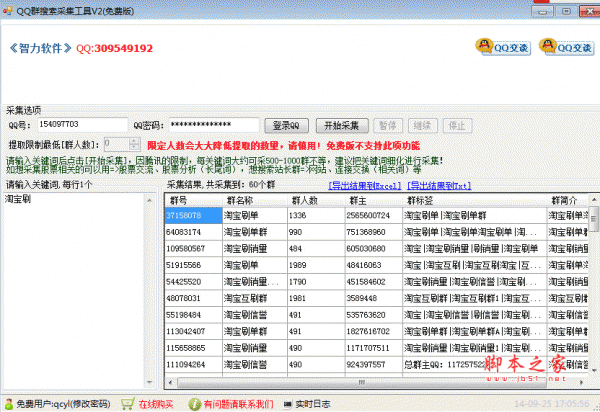Click the shopping cart icon for online purchase

coord(127,404)
